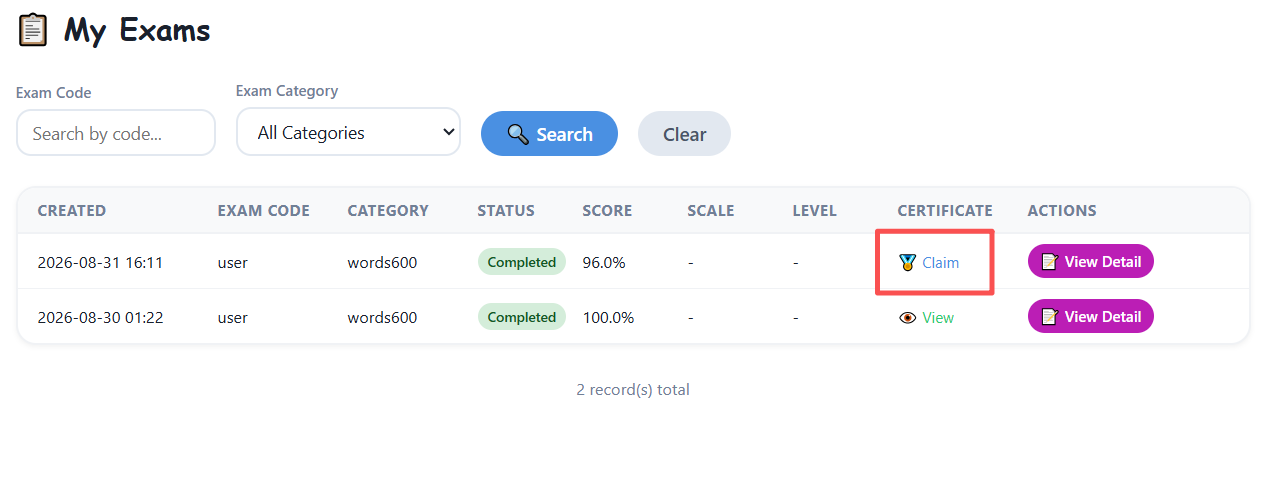Click the LEVEL column header
This screenshot has height=481, width=1269.
pyautogui.click(x=815, y=211)
